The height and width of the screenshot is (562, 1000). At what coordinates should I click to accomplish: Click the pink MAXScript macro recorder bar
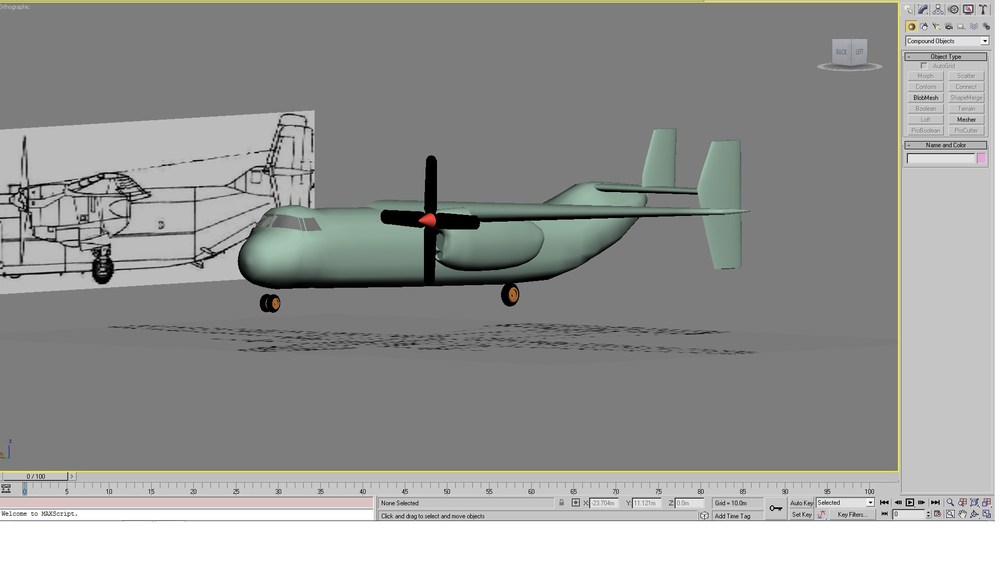186,503
